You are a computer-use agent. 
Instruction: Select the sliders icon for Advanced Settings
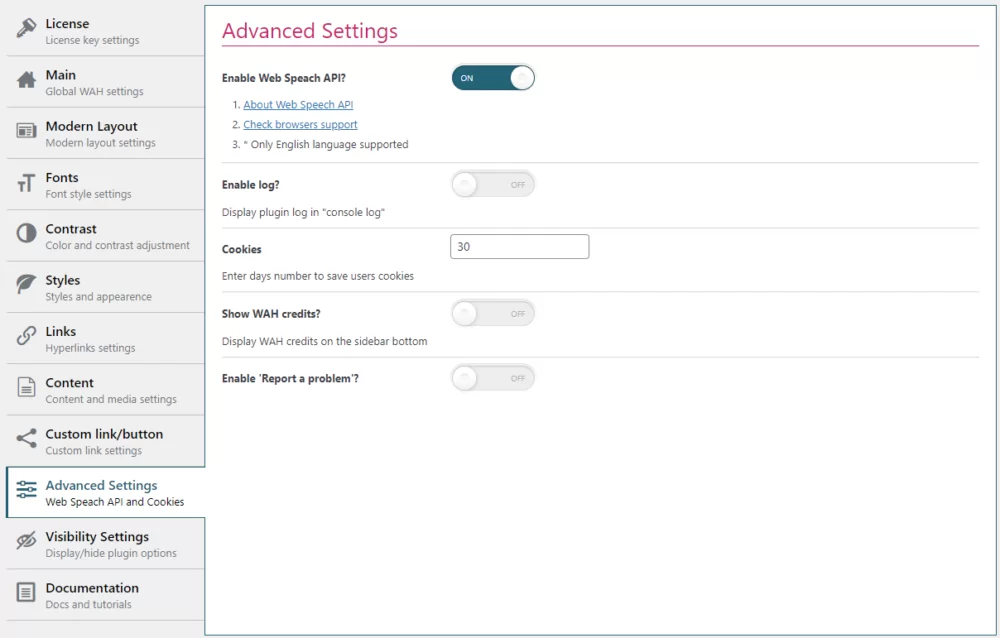[x=25, y=491]
